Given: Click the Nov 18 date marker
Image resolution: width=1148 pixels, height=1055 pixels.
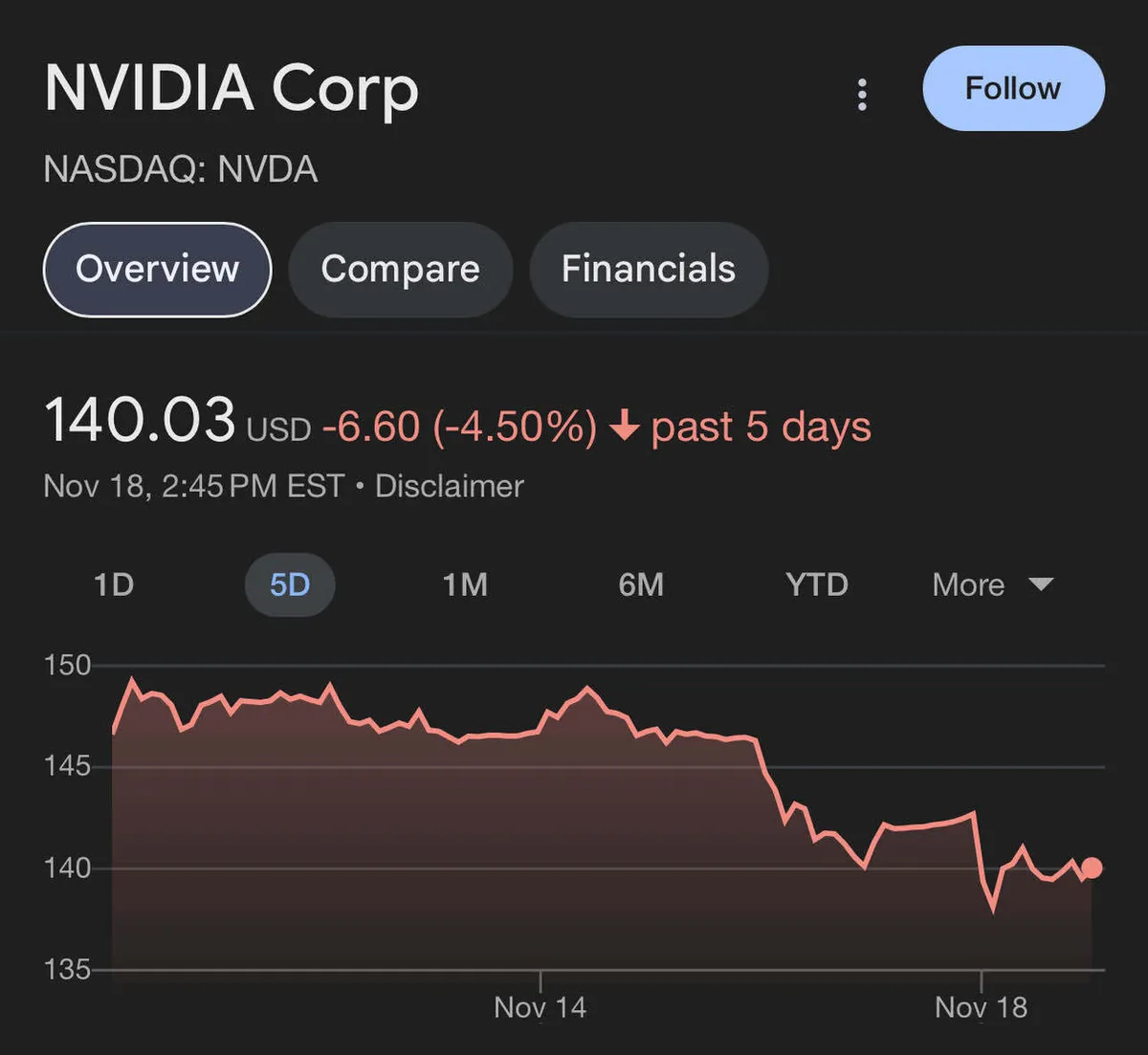Looking at the screenshot, I should pyautogui.click(x=981, y=1006).
